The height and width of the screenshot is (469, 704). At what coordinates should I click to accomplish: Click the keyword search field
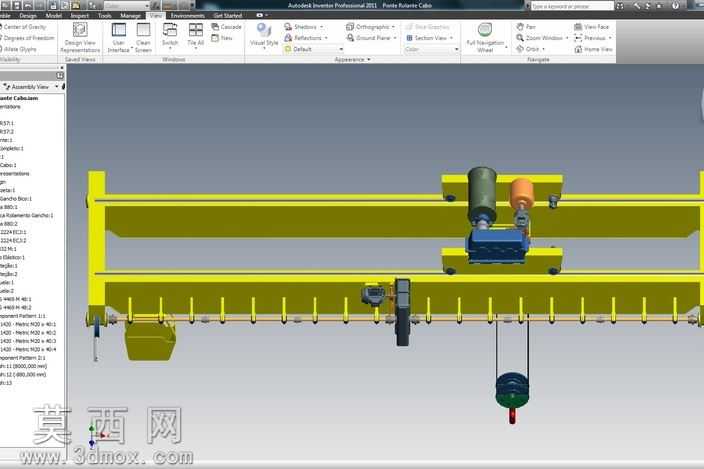point(572,6)
